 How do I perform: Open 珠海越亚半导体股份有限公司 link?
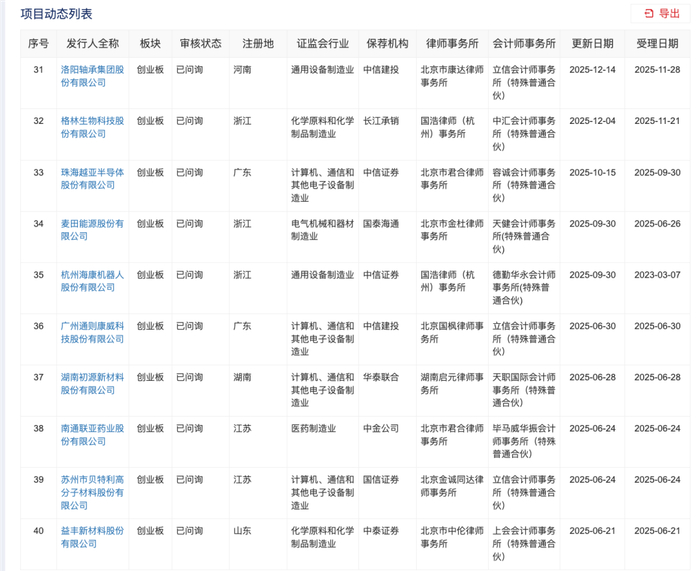(92, 179)
